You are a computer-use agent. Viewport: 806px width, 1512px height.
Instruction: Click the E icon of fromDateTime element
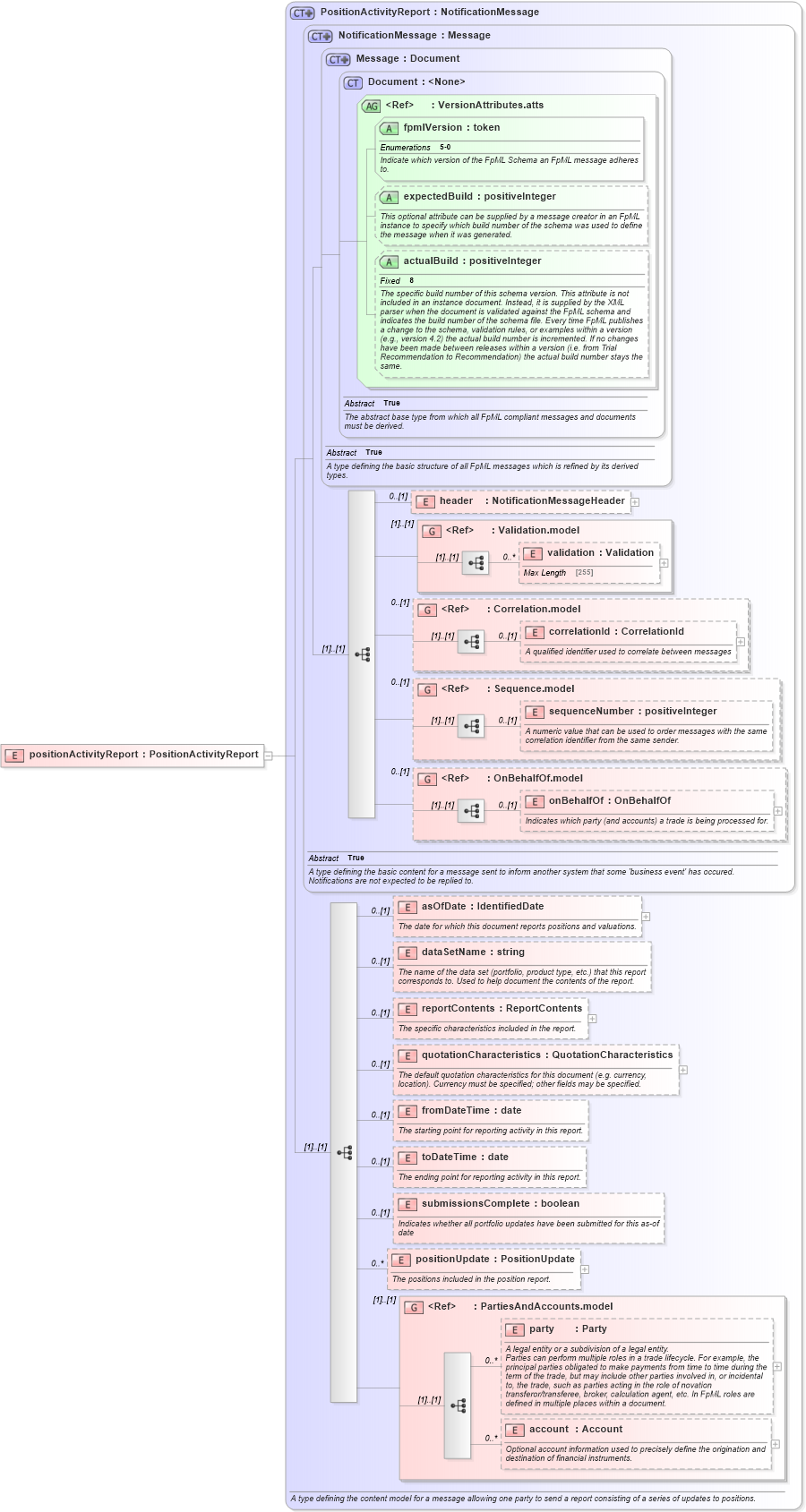point(407,1111)
